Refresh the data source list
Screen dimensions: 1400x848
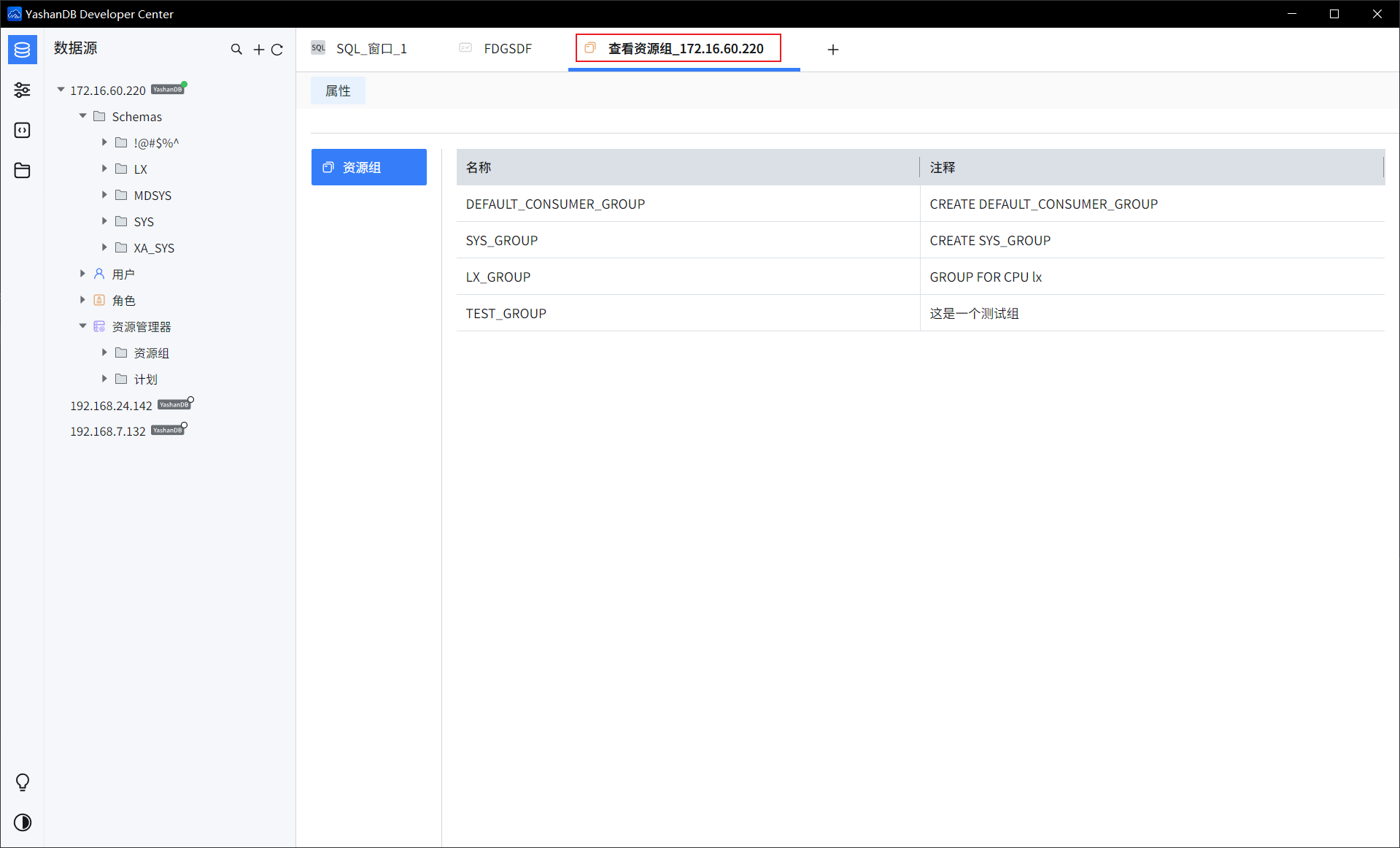pos(277,49)
